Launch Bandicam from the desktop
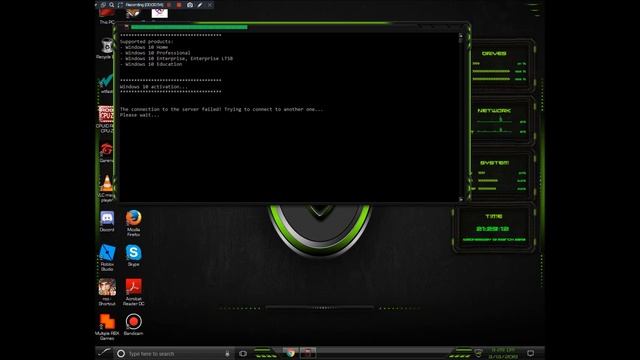 point(133,324)
